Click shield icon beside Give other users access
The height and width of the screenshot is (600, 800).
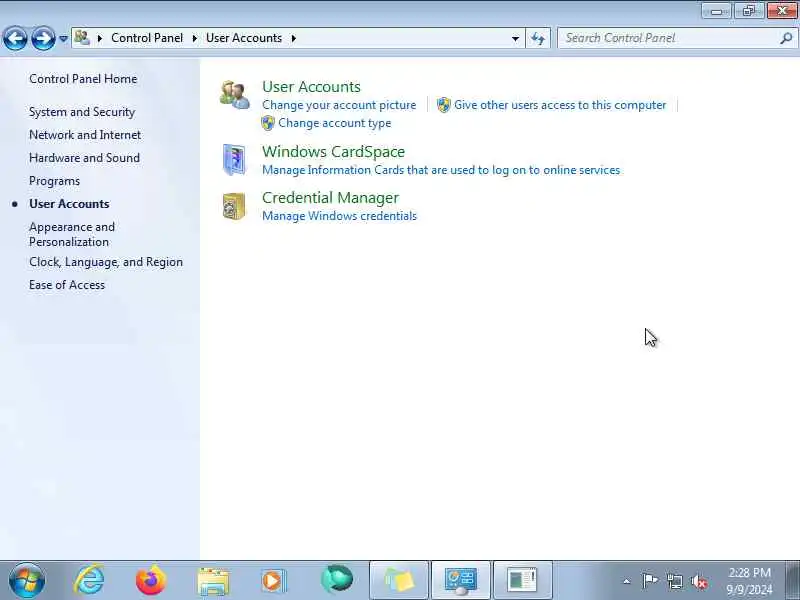(x=444, y=105)
